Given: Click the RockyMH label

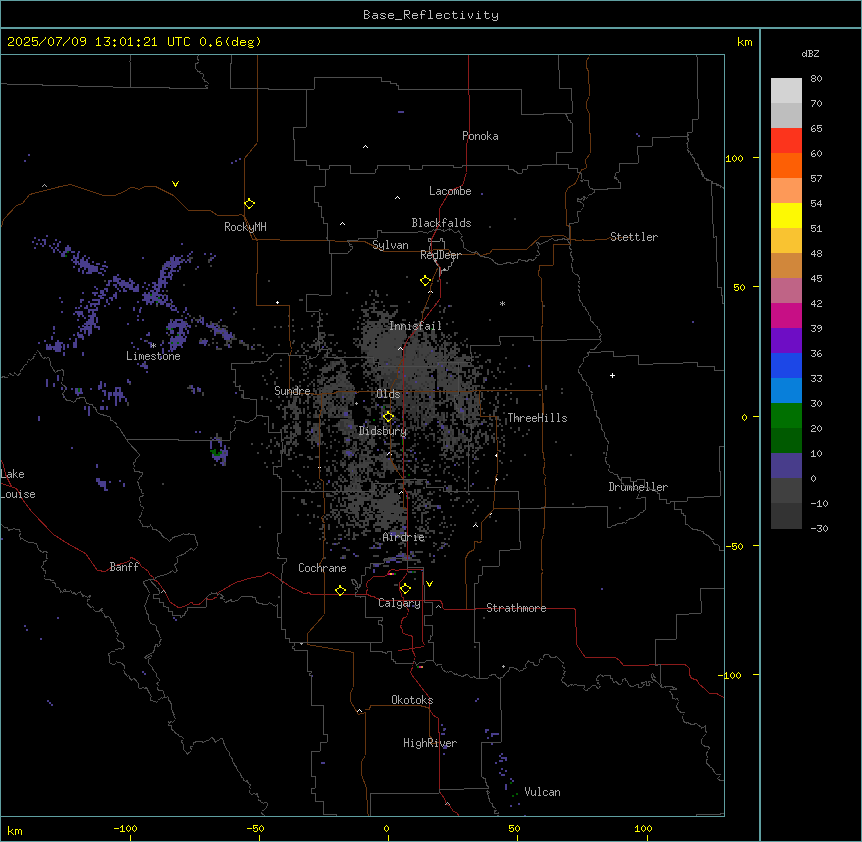Looking at the screenshot, I should tap(245, 227).
